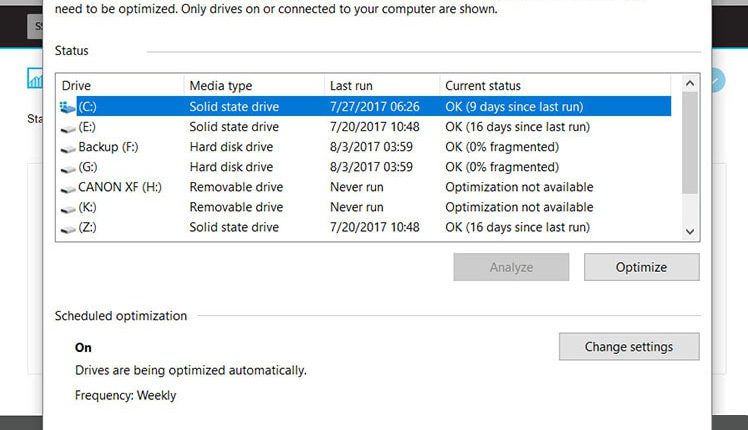Open Change settings for scheduled optimization
The image size is (748, 430).
click(629, 346)
